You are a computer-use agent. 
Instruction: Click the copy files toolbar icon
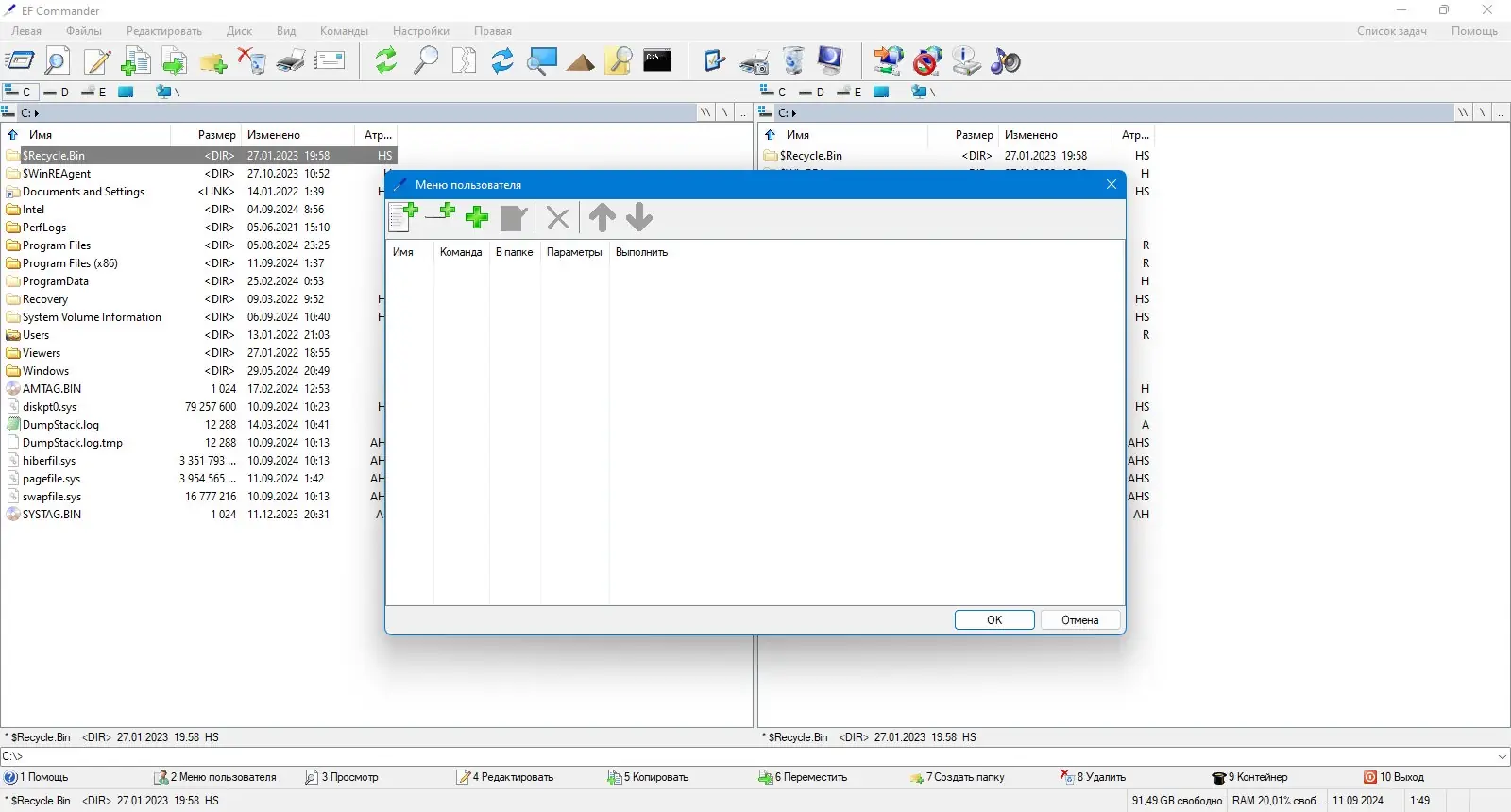tap(136, 61)
